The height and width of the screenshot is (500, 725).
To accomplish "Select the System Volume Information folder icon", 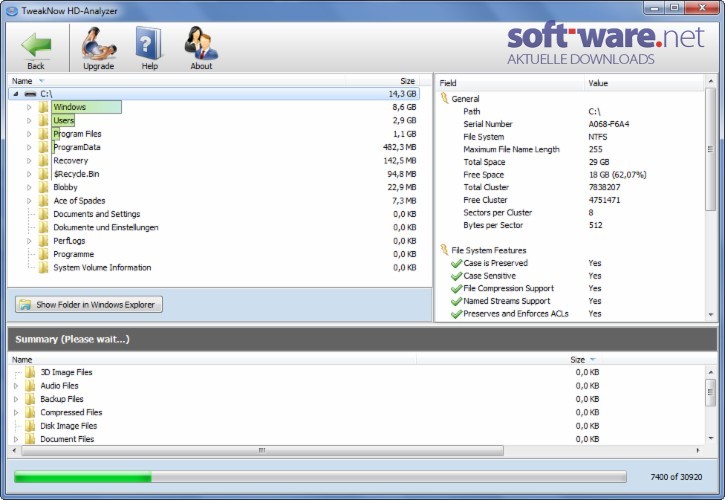I will 43,268.
